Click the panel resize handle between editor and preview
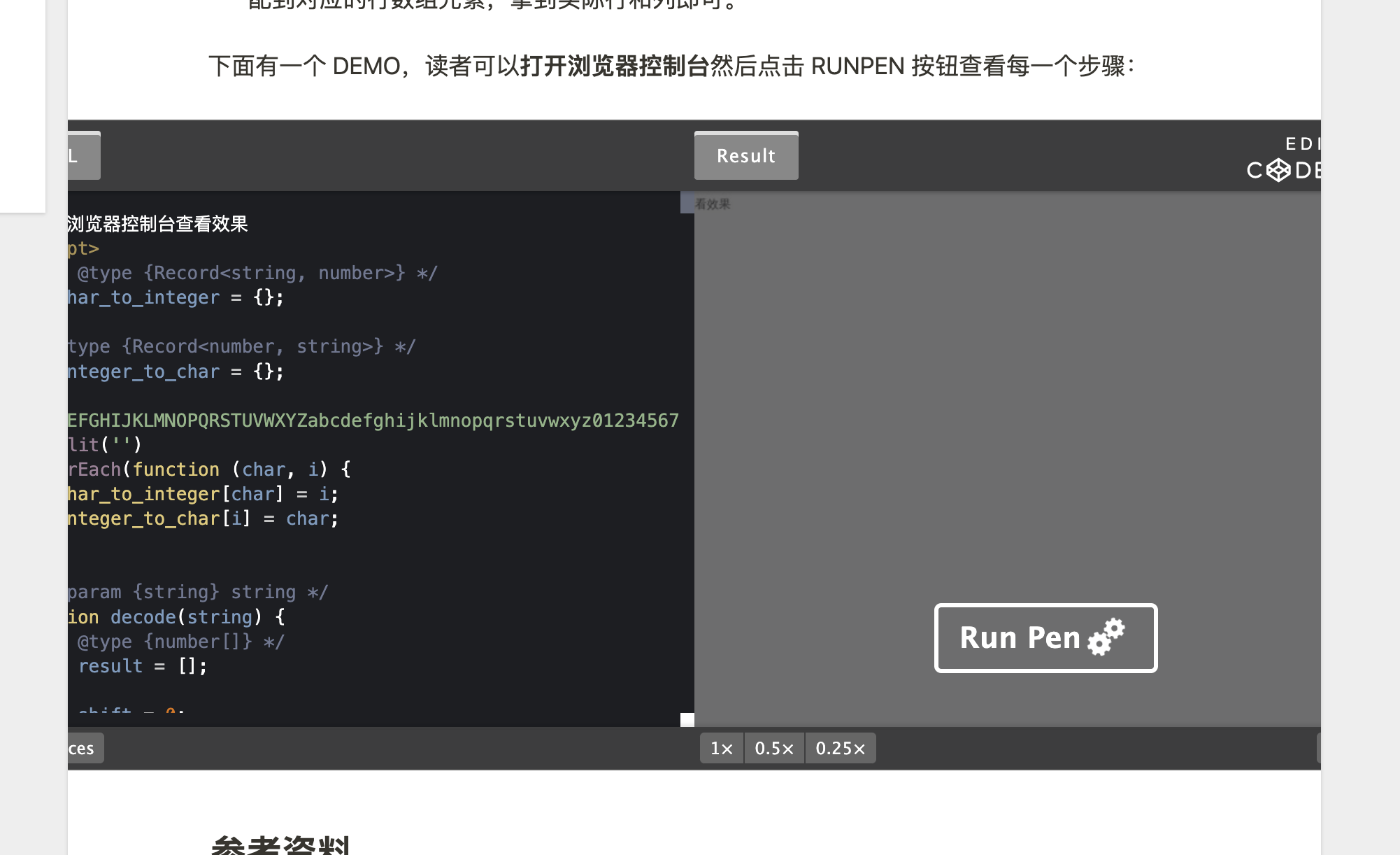Viewport: 1400px width, 855px height. click(x=687, y=719)
